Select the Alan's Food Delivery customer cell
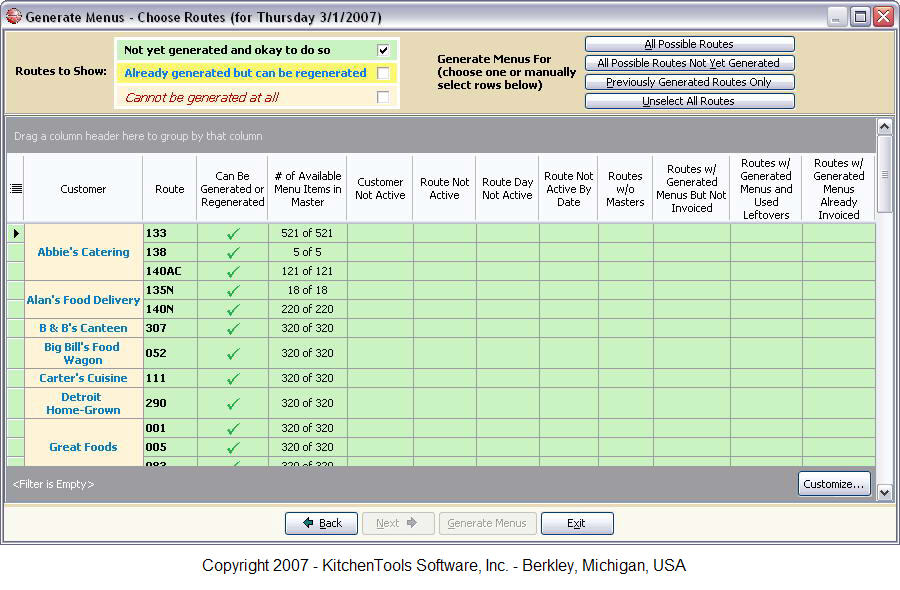The width and height of the screenshot is (900, 590). pos(83,300)
